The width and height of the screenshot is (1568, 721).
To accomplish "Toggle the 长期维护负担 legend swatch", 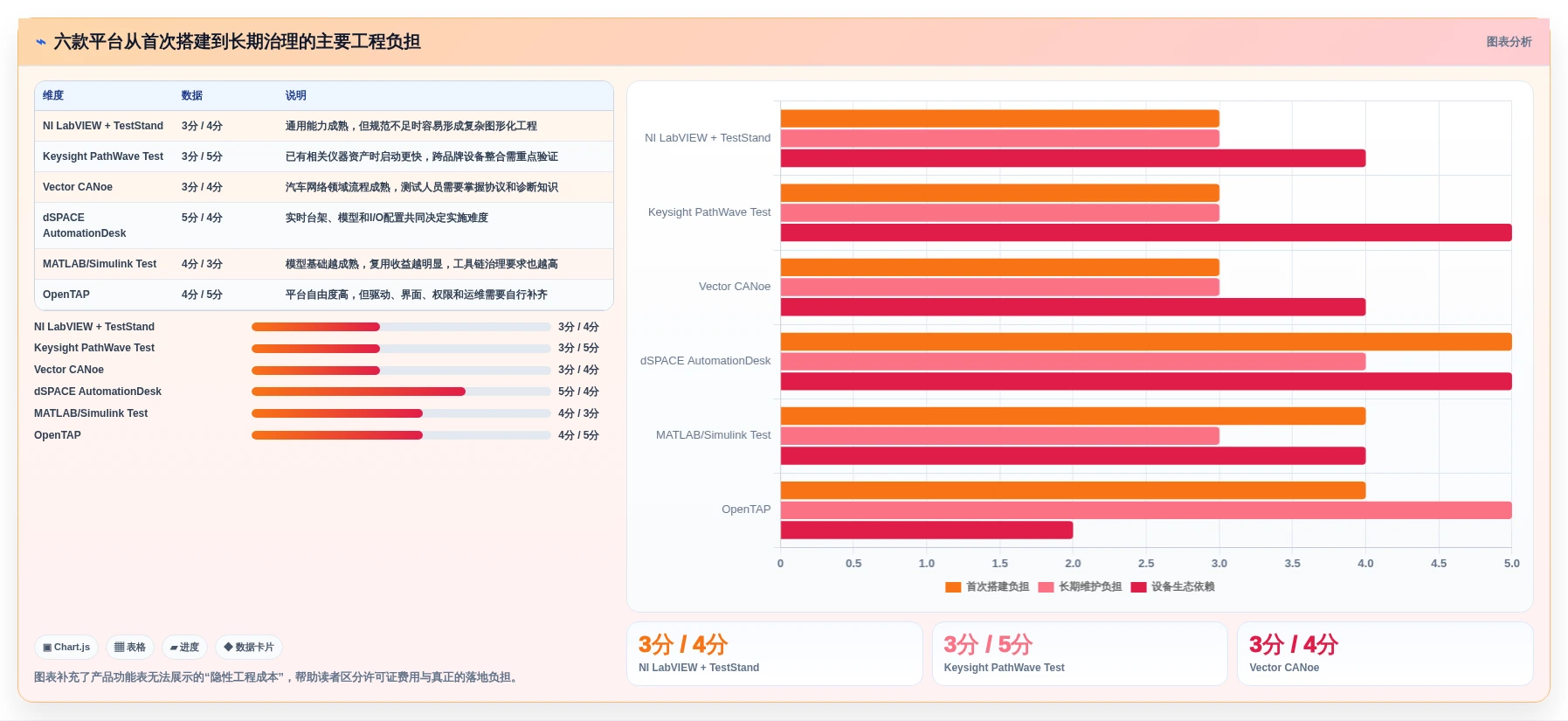I will (x=1046, y=587).
